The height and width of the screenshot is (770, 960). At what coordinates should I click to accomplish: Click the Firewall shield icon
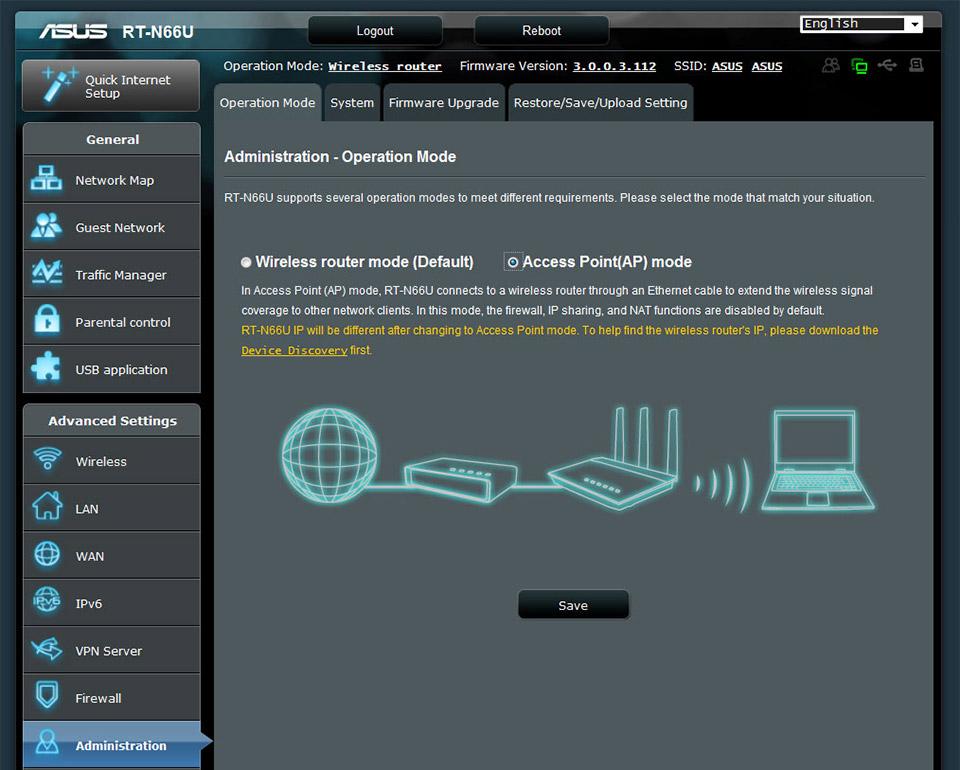pos(47,695)
